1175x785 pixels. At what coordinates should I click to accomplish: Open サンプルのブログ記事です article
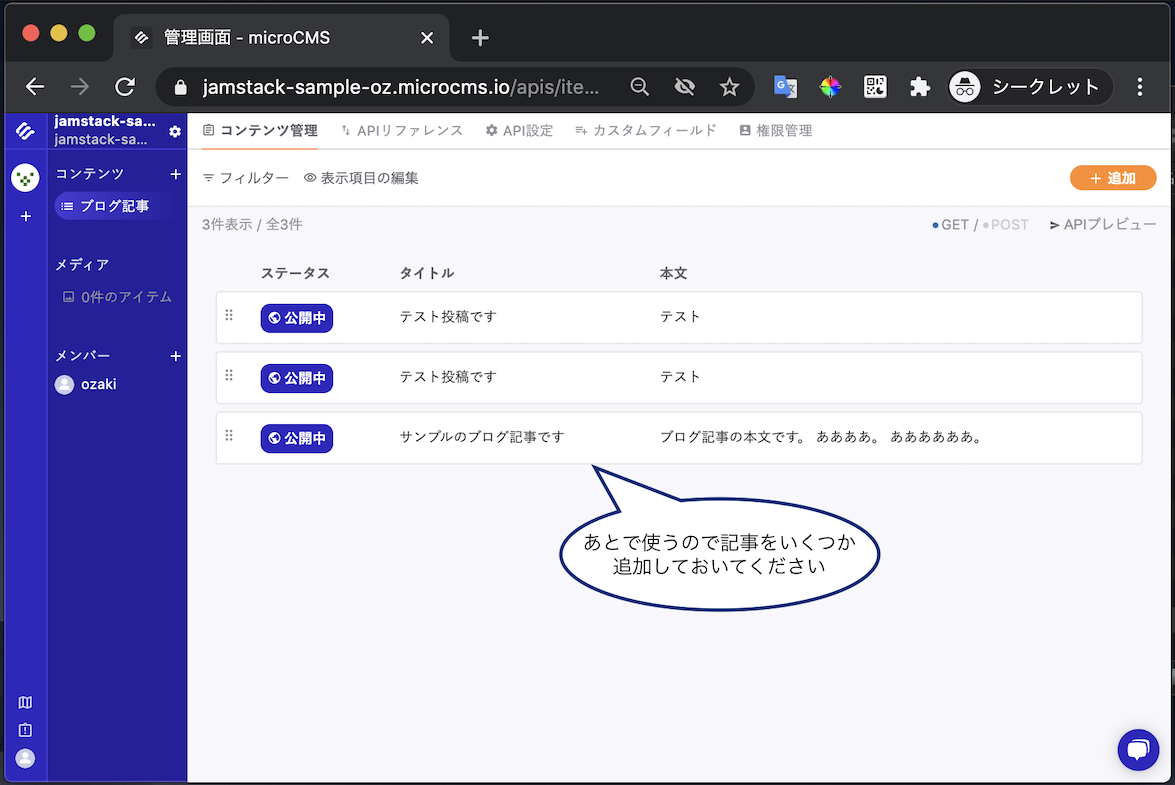point(482,437)
